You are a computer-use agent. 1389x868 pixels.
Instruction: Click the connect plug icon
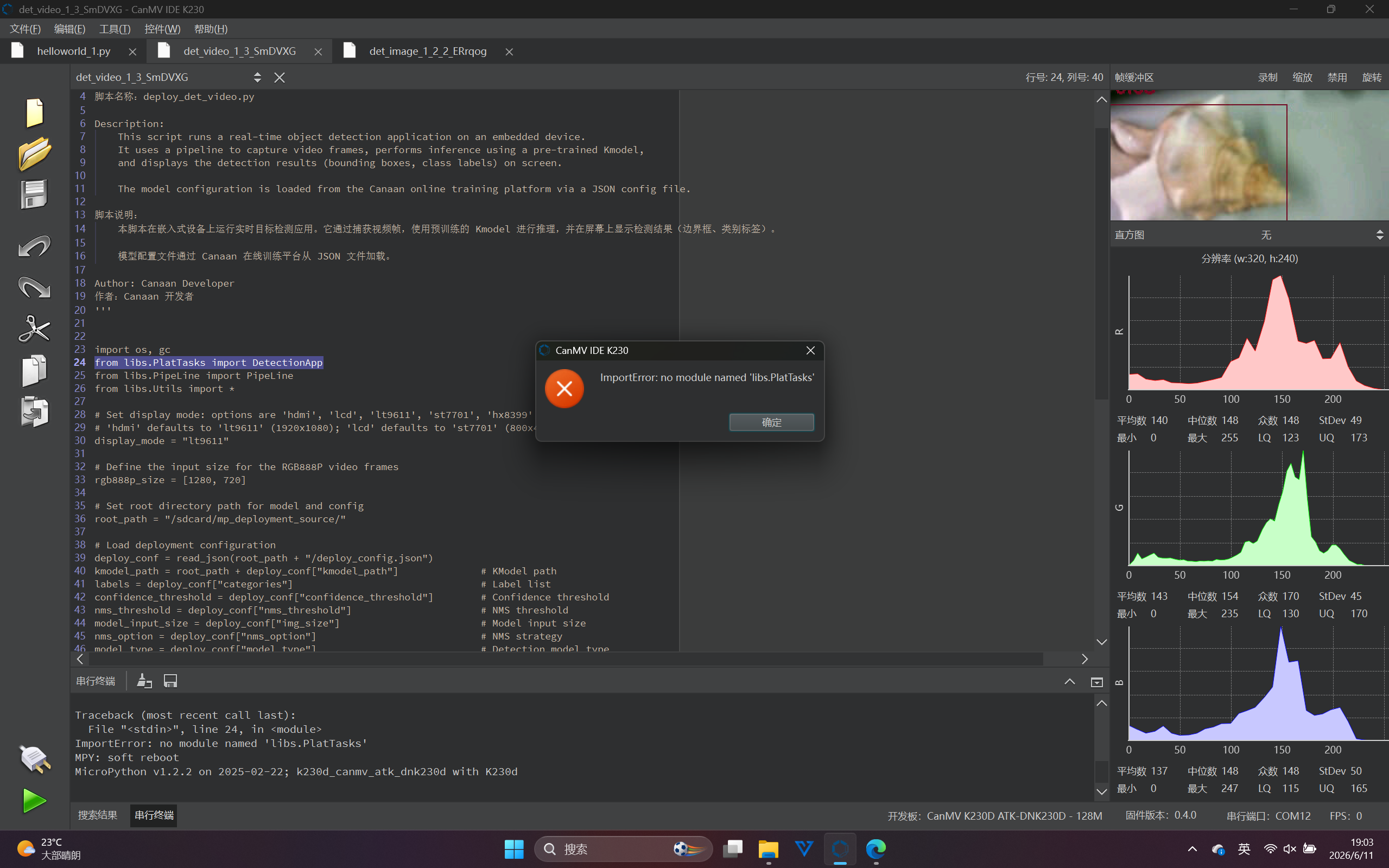coord(34,759)
